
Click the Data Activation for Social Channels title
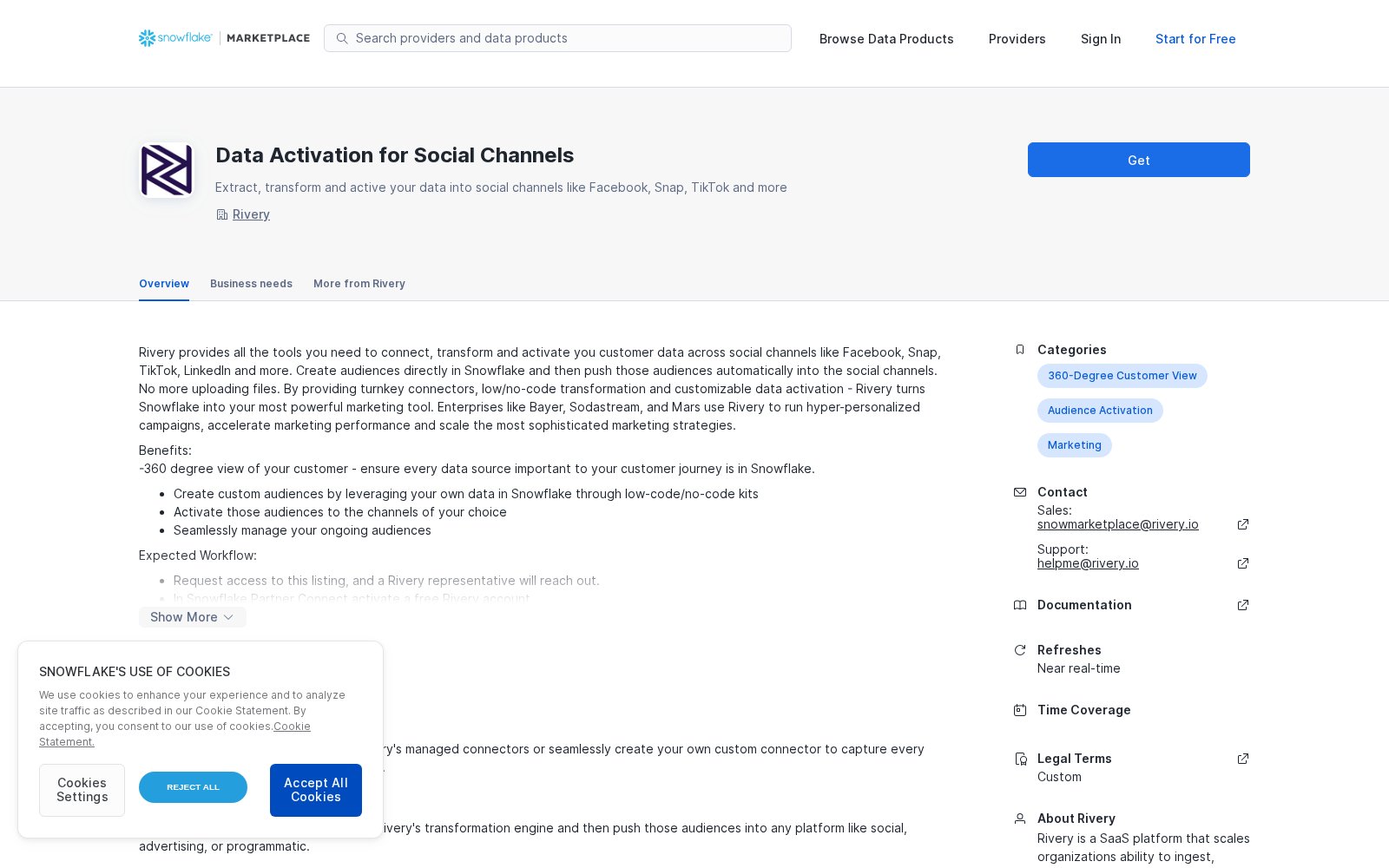point(395,155)
